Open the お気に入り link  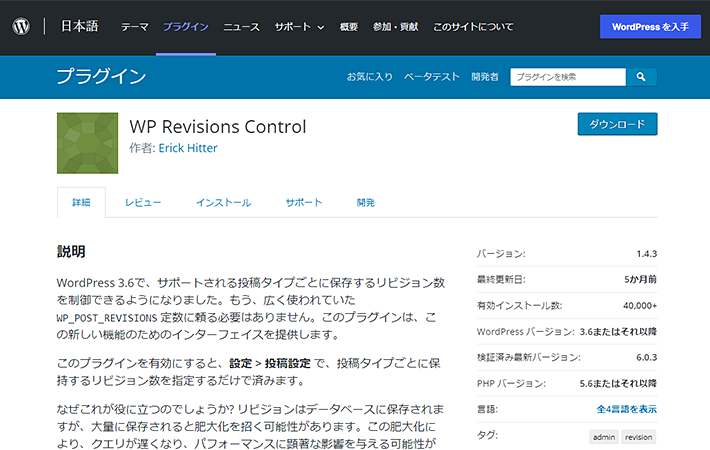click(369, 77)
